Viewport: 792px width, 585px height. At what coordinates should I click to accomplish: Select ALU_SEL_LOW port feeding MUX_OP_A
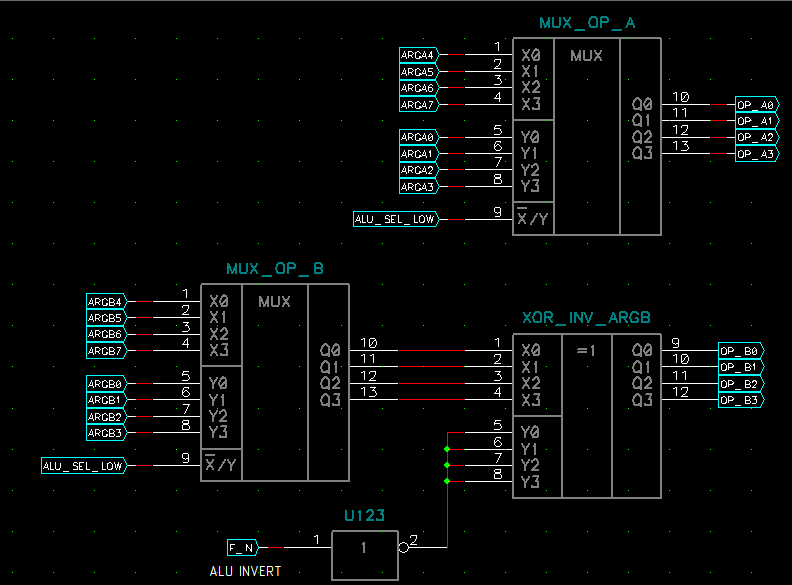(395, 219)
